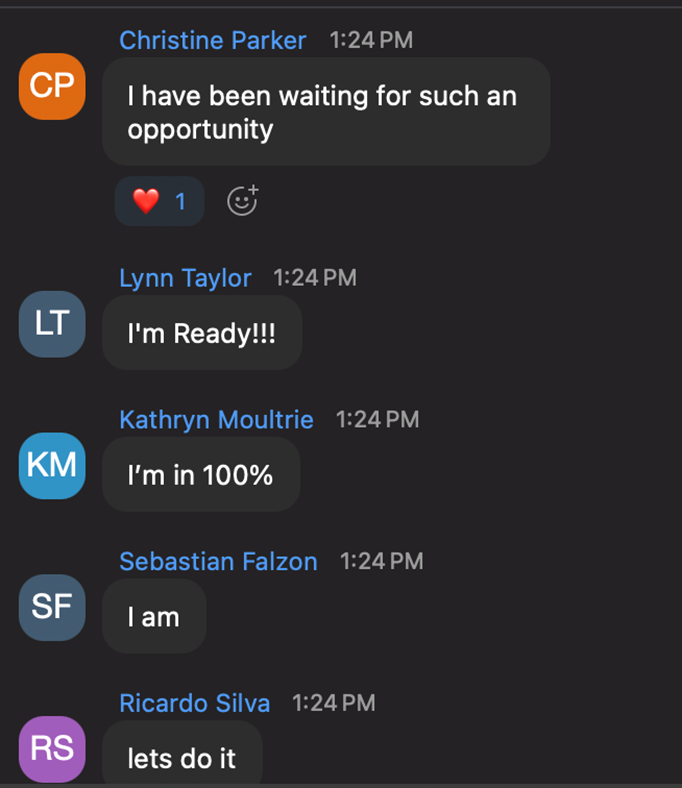Select the Sebastian Falzon name label
This screenshot has width=682, height=788.
tap(218, 562)
